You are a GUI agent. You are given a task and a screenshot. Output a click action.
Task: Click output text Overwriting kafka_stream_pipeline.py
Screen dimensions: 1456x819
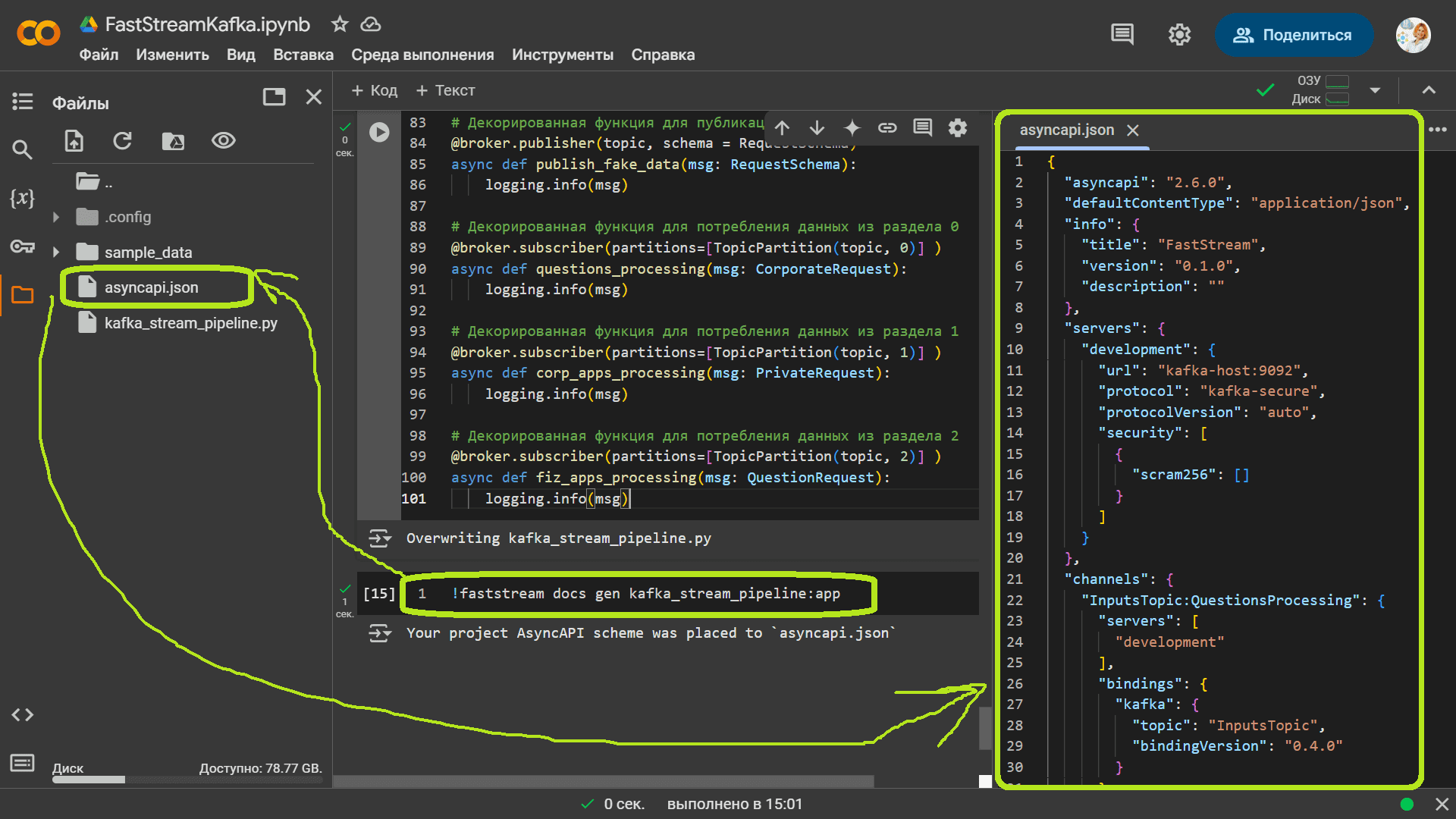click(559, 538)
